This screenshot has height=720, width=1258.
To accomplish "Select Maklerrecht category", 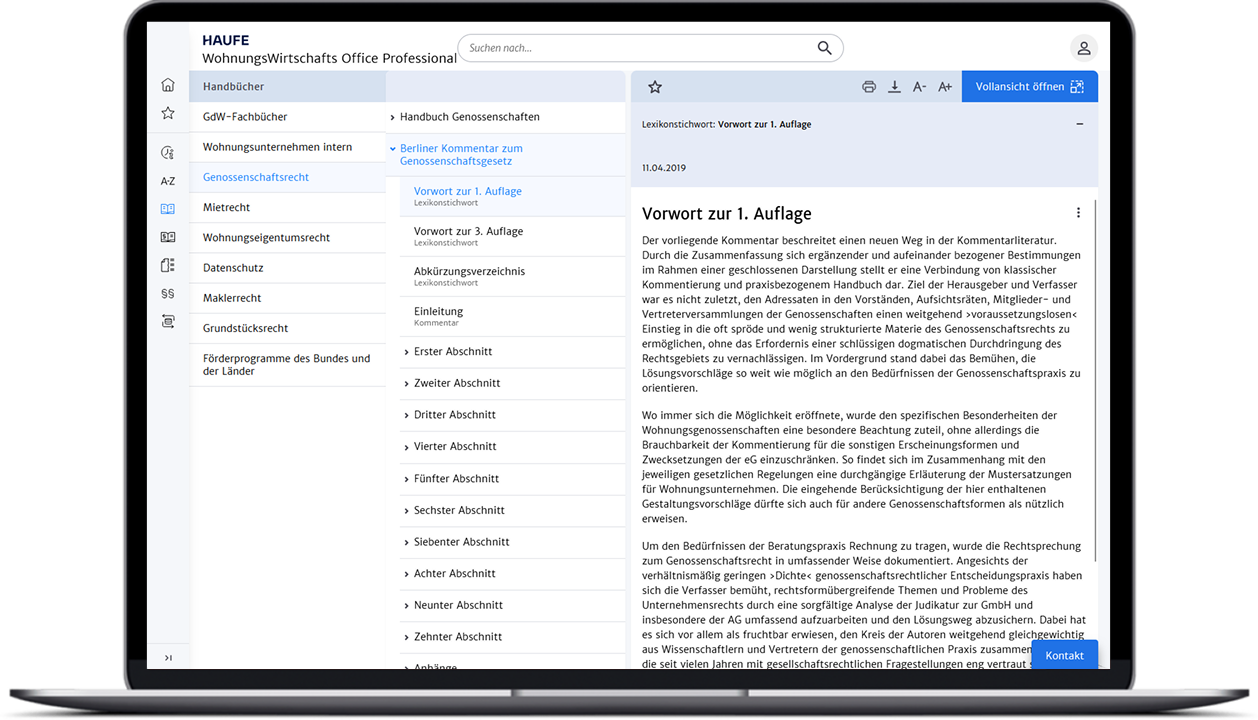I will pyautogui.click(x=287, y=298).
